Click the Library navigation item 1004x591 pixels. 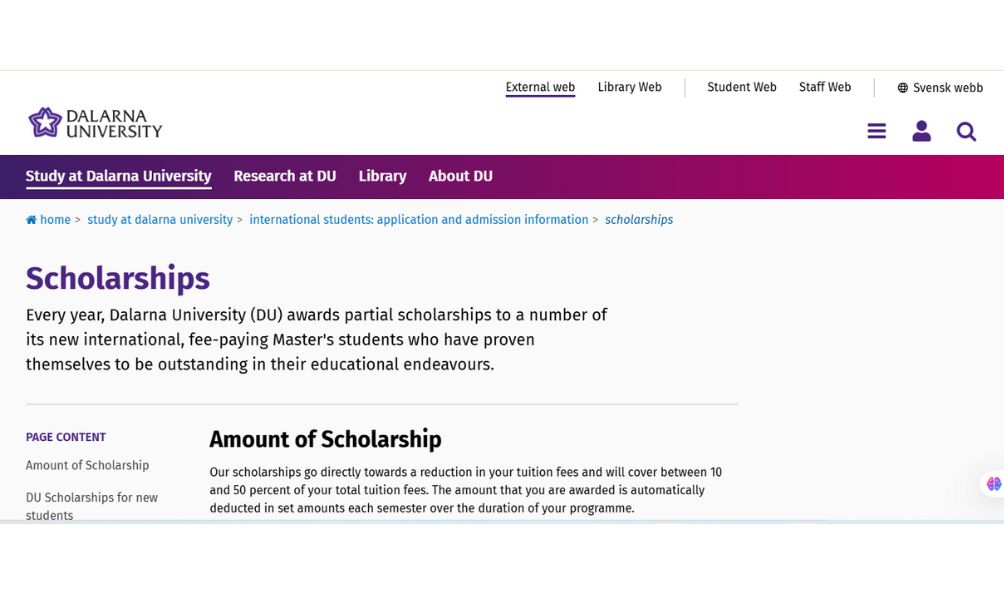(x=382, y=176)
